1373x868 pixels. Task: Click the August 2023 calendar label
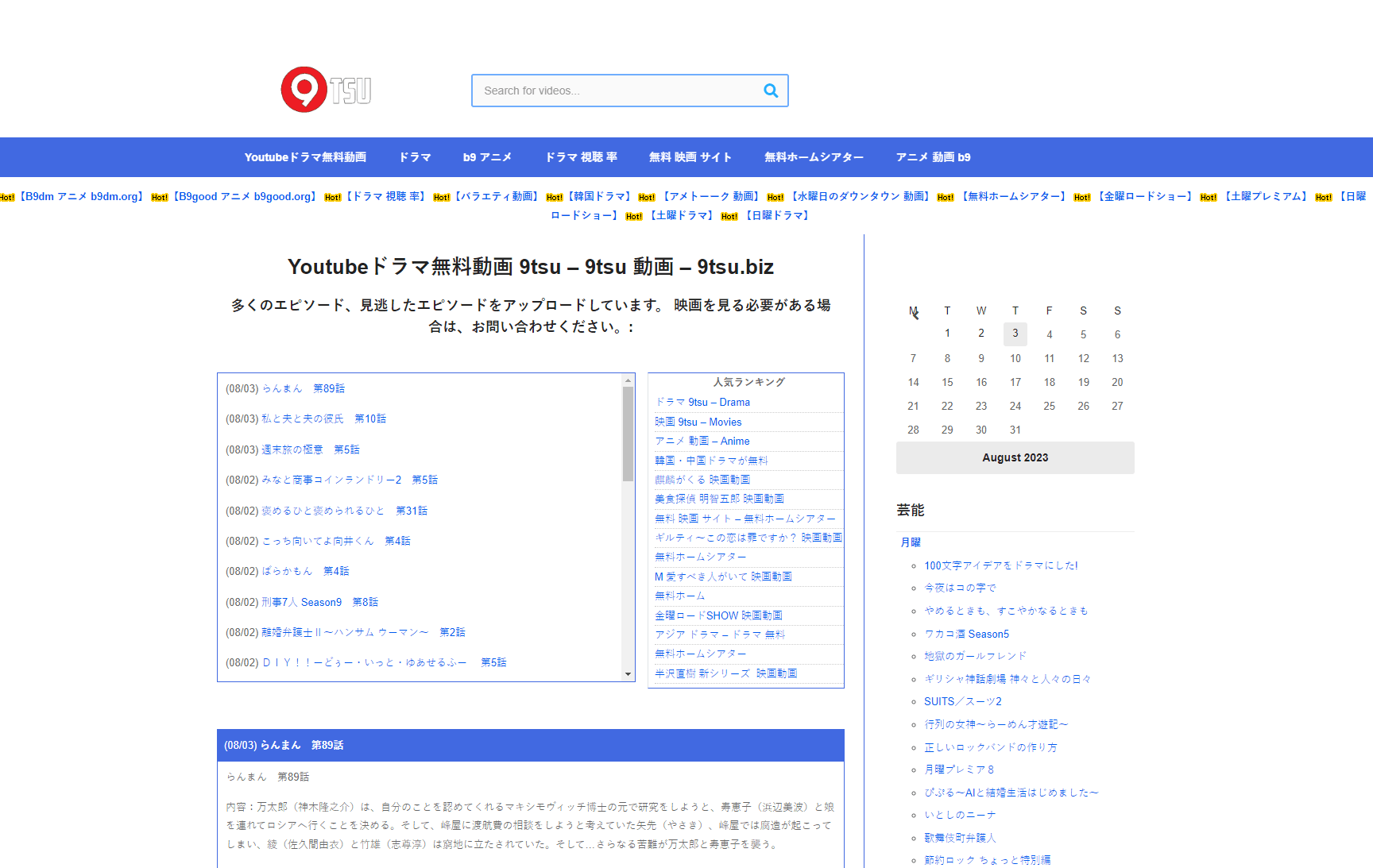pos(1015,457)
